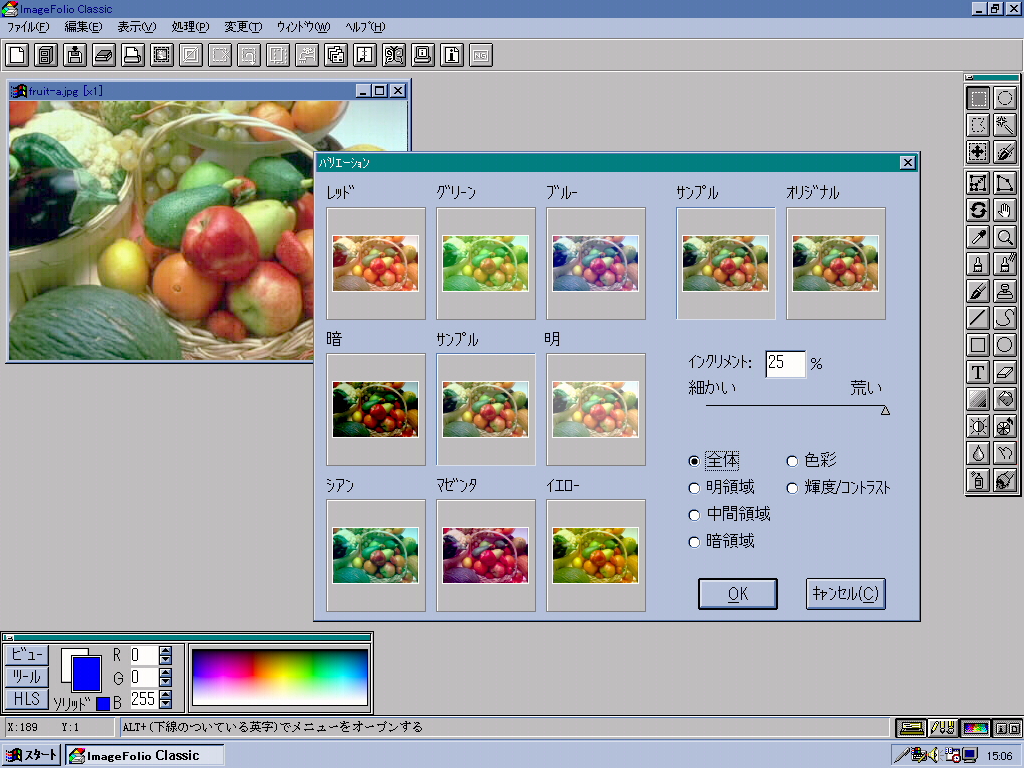Image resolution: width=1024 pixels, height=768 pixels.
Task: Pick the Eyedropper tool
Action: tap(979, 237)
